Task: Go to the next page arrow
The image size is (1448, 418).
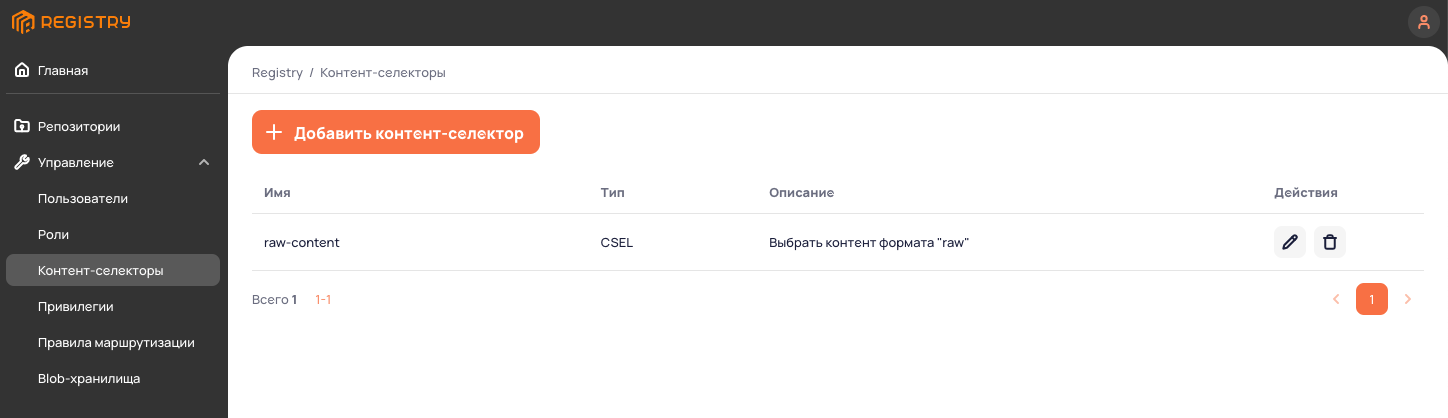Action: (x=1408, y=299)
